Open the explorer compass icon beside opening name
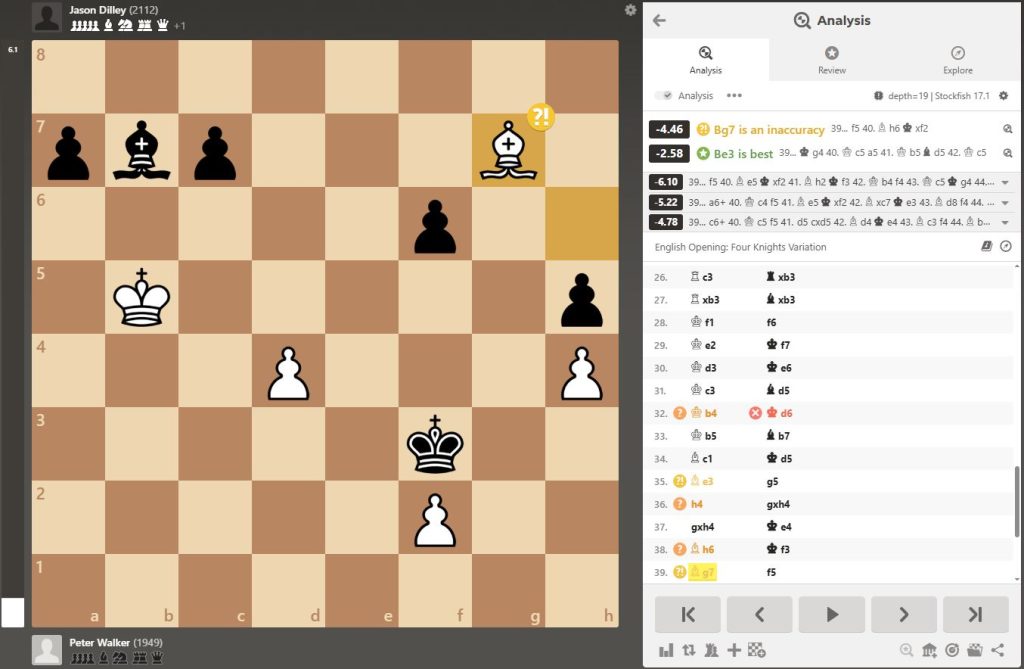 point(1005,246)
